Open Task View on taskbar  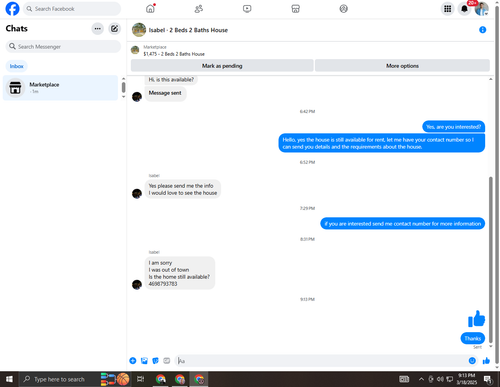tap(141, 379)
